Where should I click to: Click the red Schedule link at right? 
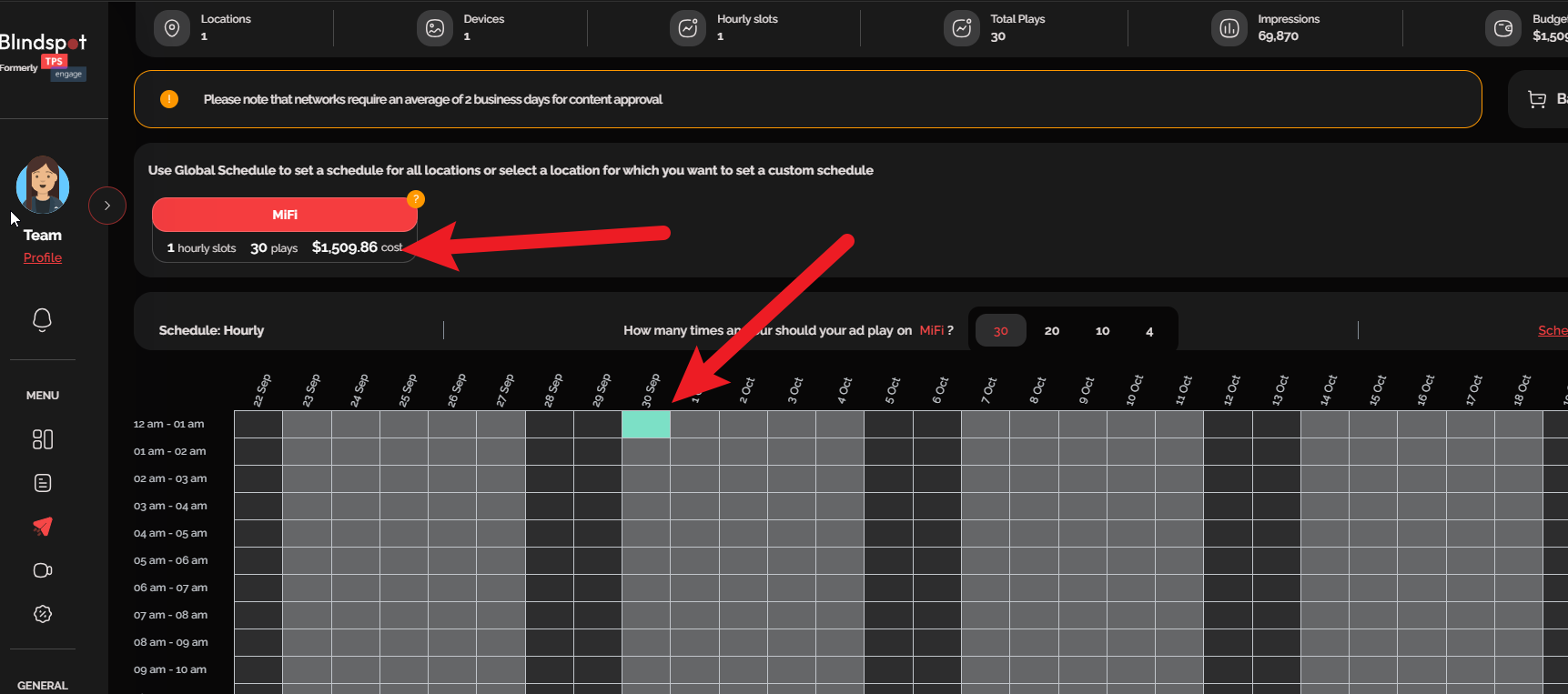click(1552, 330)
